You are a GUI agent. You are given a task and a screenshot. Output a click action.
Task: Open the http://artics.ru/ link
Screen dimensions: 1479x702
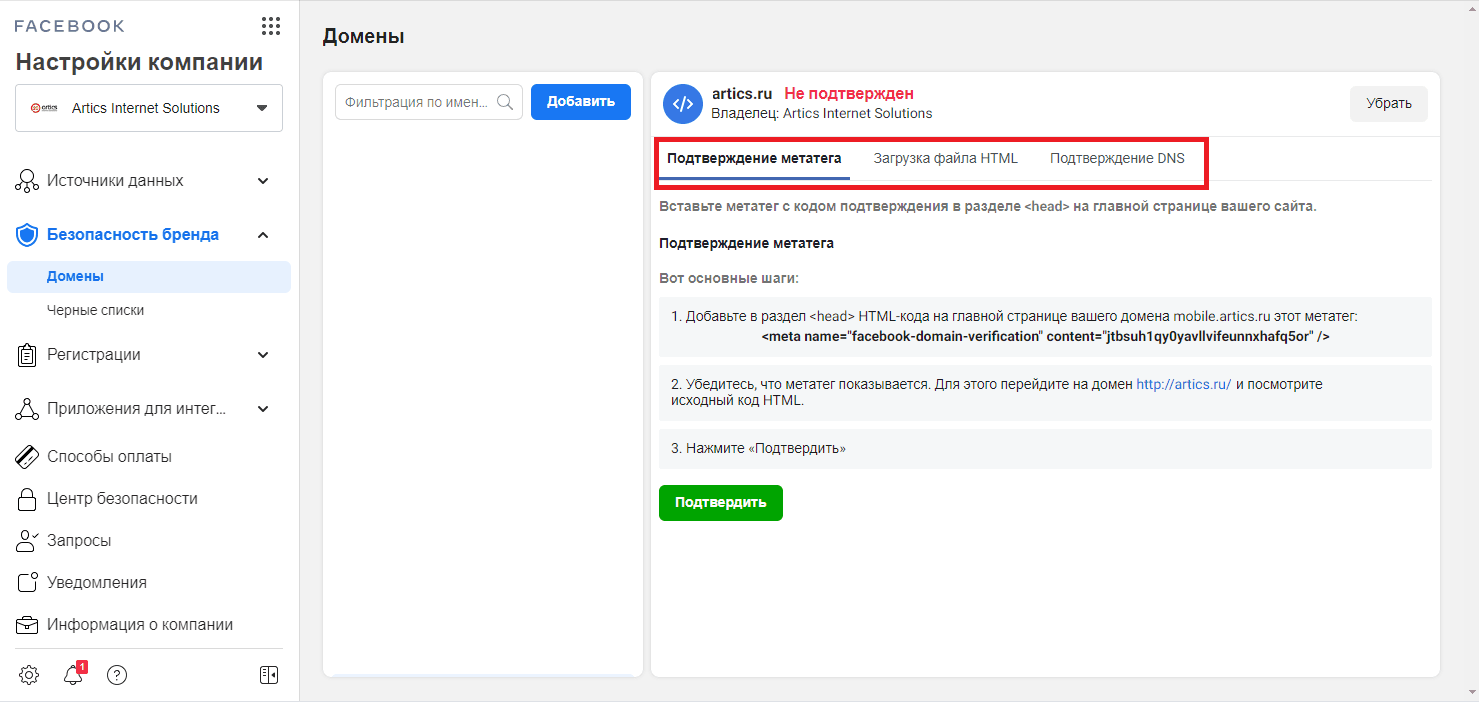tap(1183, 384)
